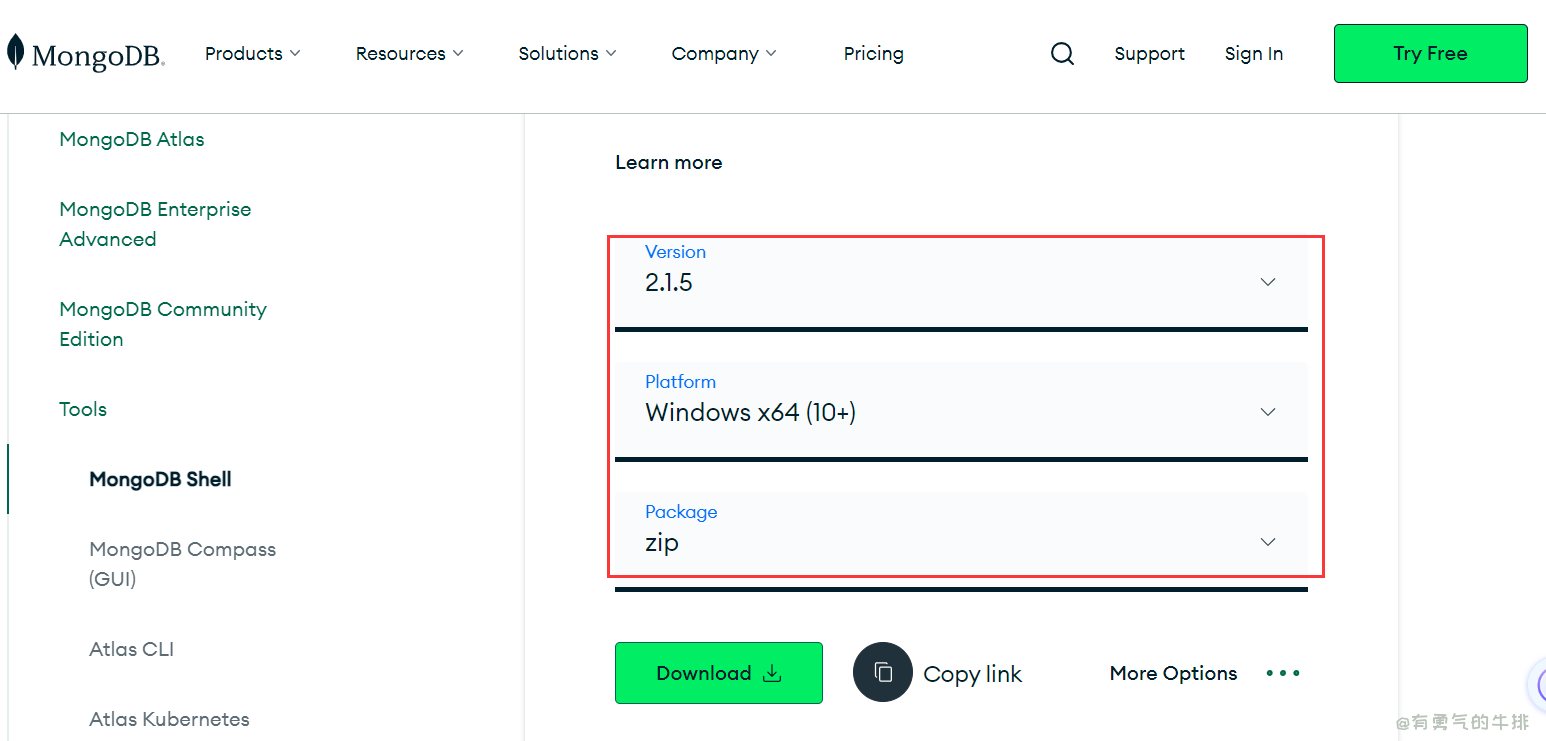Select MongoDB Compass (GUI) in sidebar
The height and width of the screenshot is (741, 1546).
coord(182,563)
